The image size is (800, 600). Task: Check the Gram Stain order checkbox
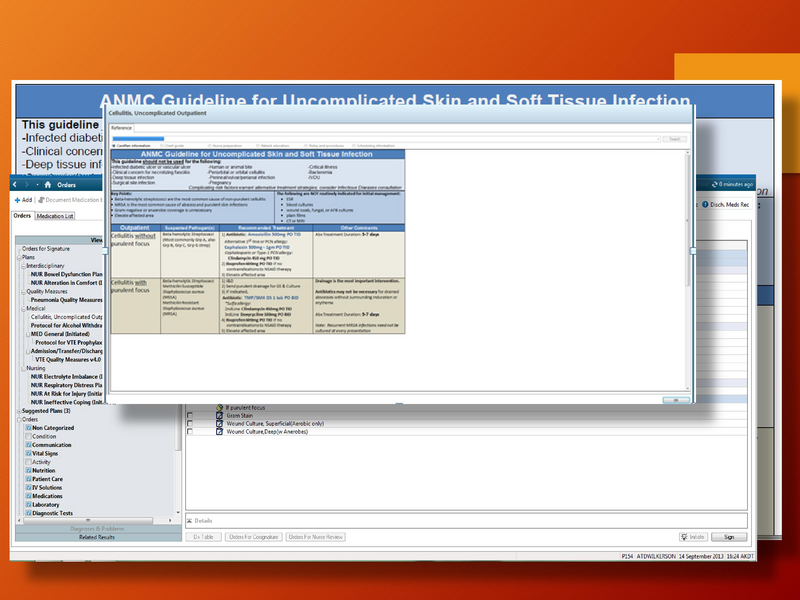[x=190, y=416]
